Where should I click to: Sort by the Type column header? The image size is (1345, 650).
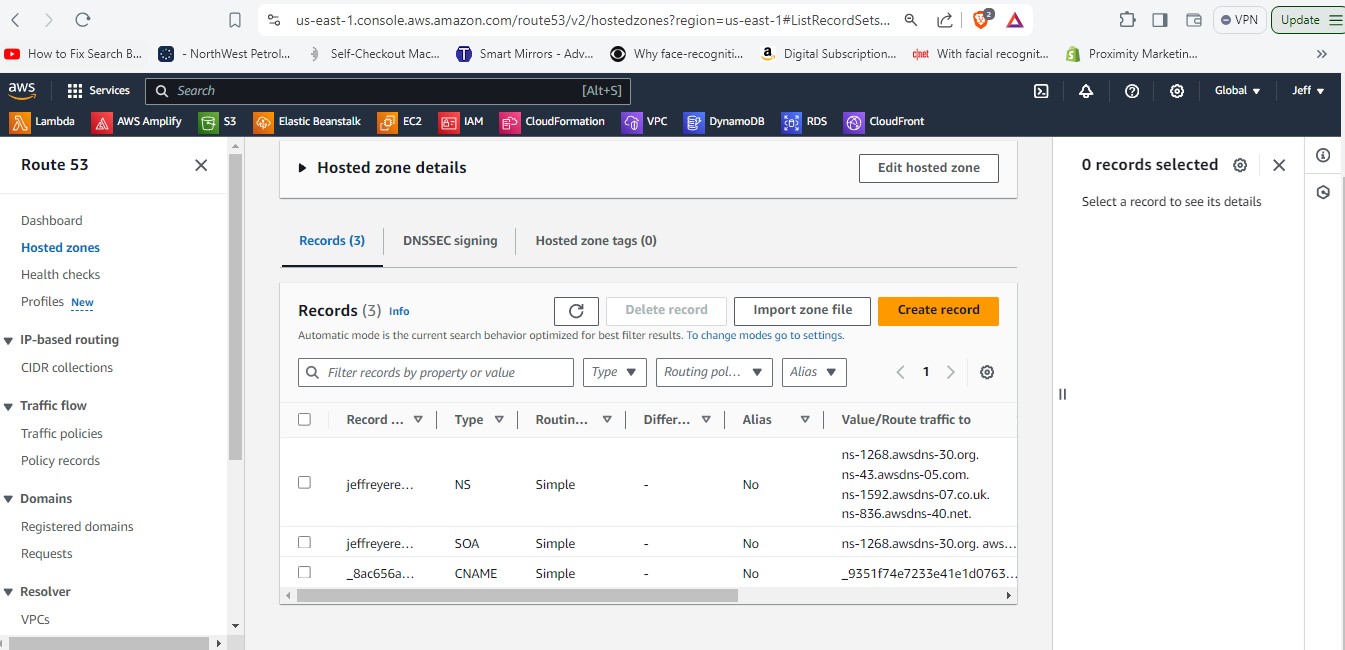[477, 420]
